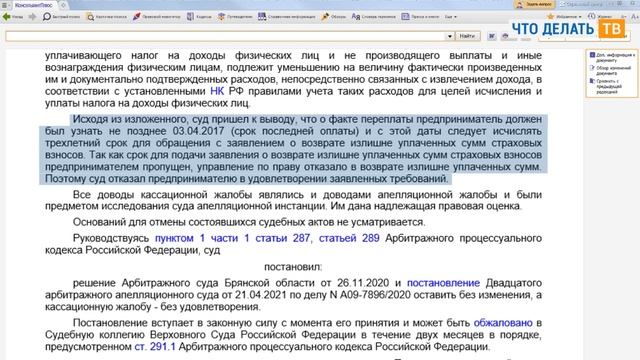Click highlighted text 'Исходя из изложенного'
Image resolution: width=640 pixels, height=360 pixels.
[x=129, y=120]
